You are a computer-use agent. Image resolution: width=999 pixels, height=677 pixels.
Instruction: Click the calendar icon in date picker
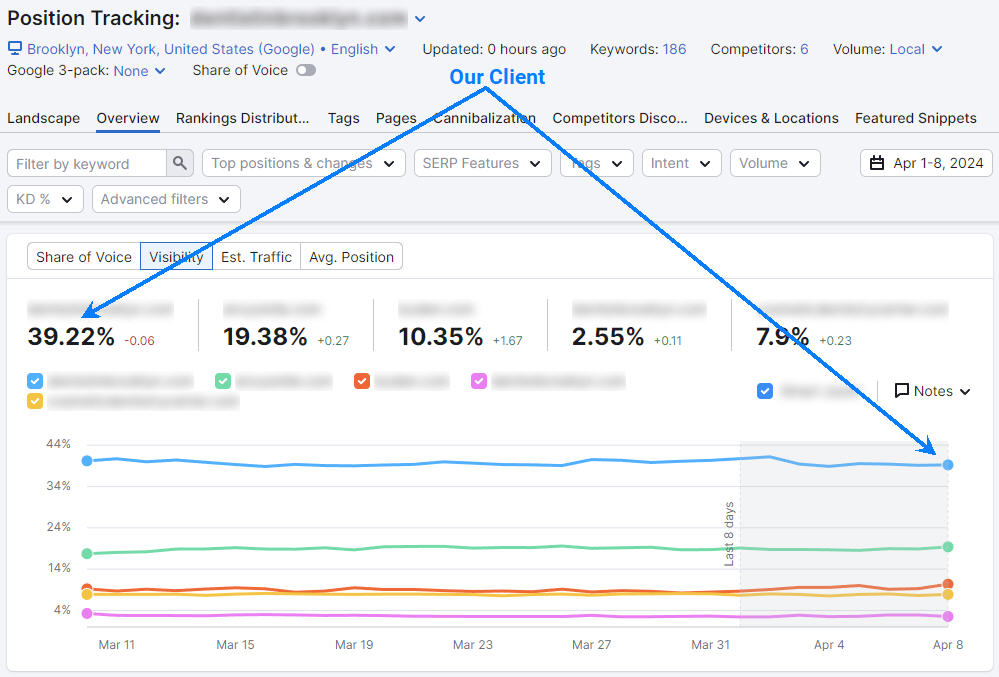click(x=877, y=163)
